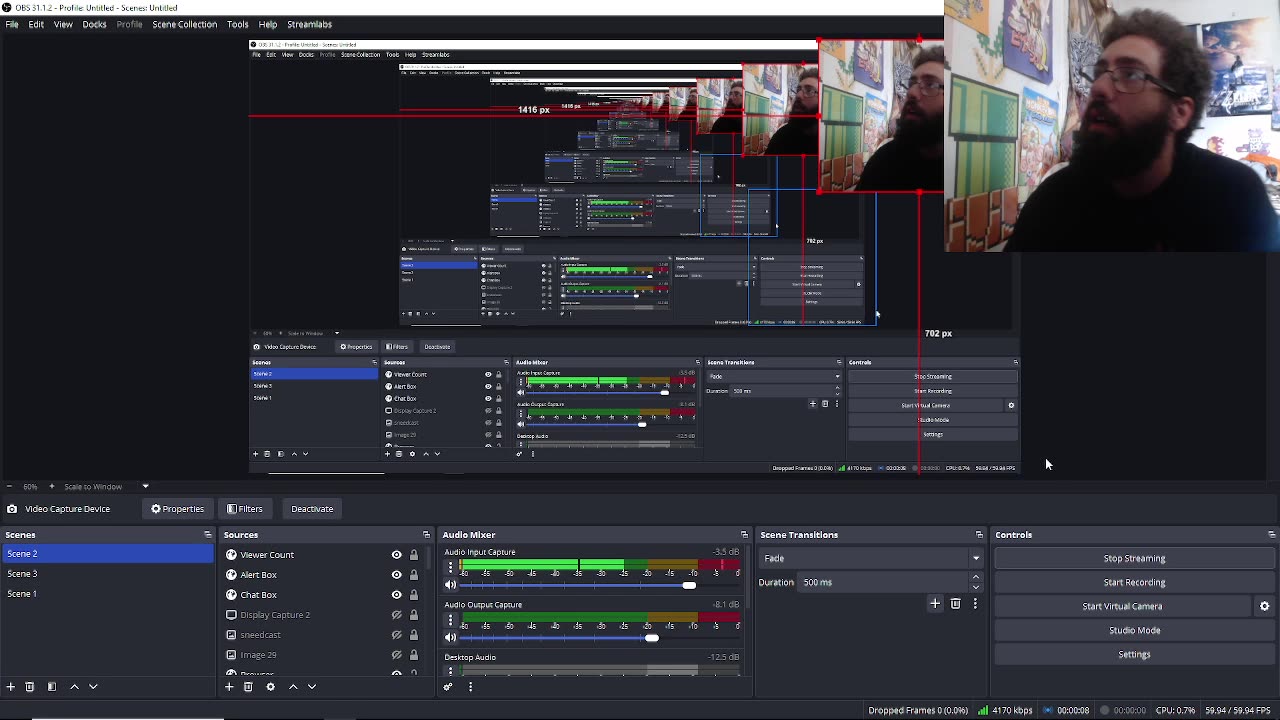Open the View menu

pos(63,24)
